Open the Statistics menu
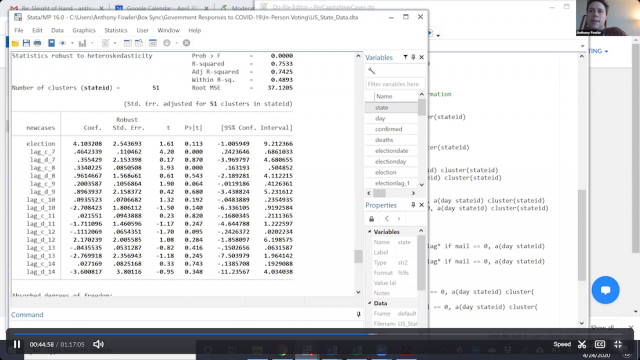The width and height of the screenshot is (640, 360). tap(116, 31)
